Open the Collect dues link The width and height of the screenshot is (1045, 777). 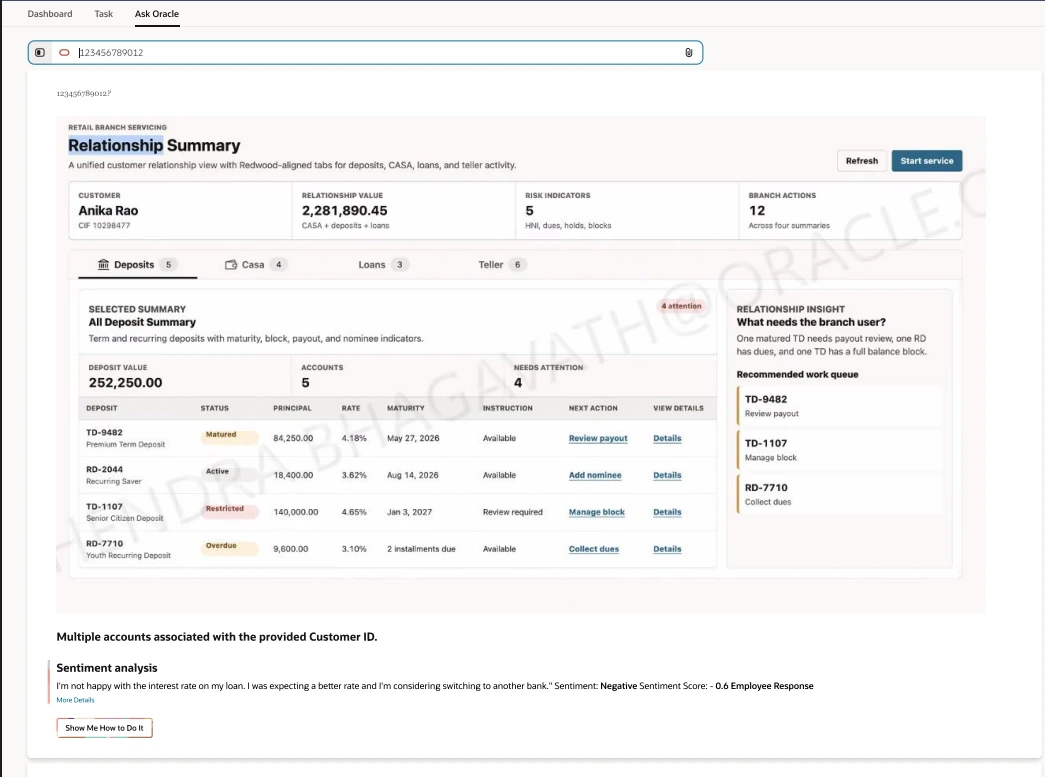[x=593, y=549]
